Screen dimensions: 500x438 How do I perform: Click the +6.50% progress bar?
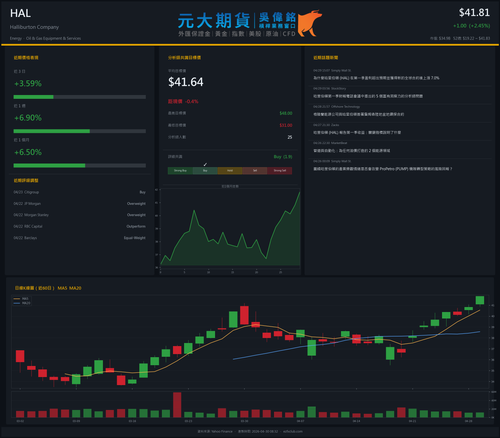click(x=80, y=166)
